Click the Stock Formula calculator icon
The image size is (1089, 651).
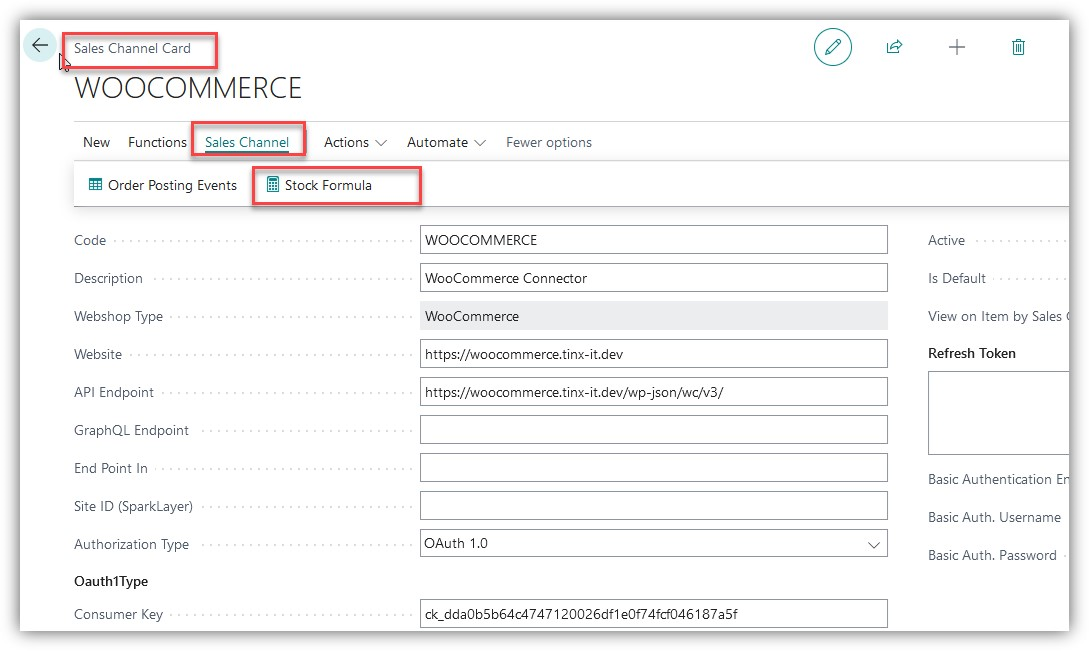[273, 185]
